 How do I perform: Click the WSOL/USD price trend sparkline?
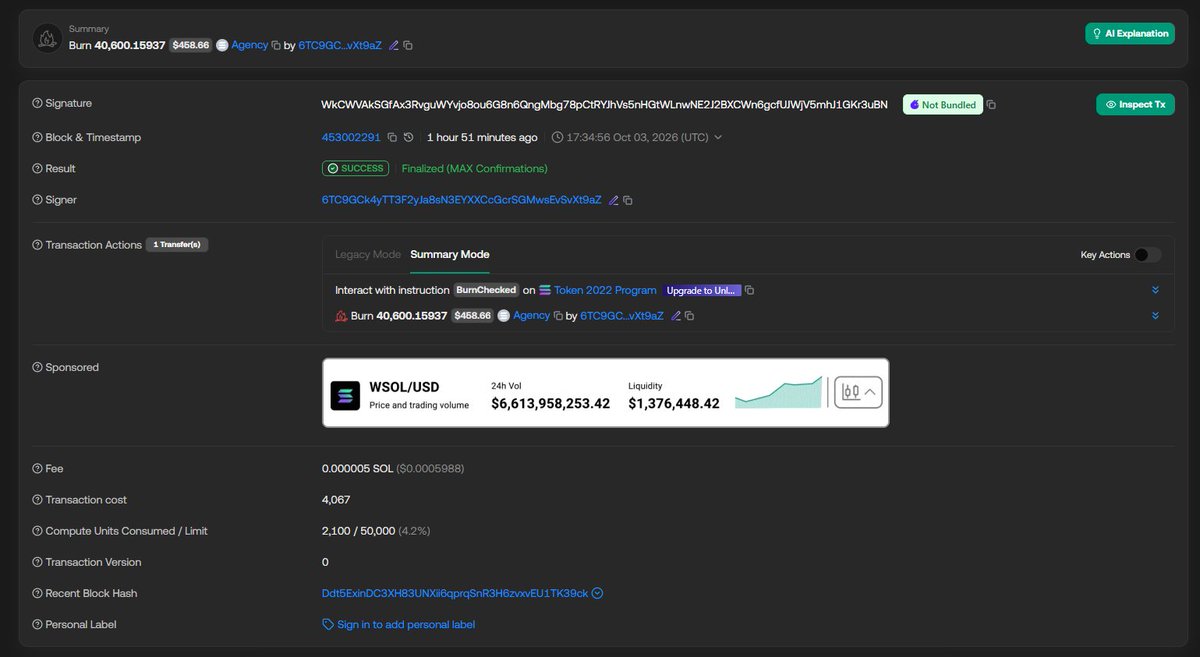[779, 392]
